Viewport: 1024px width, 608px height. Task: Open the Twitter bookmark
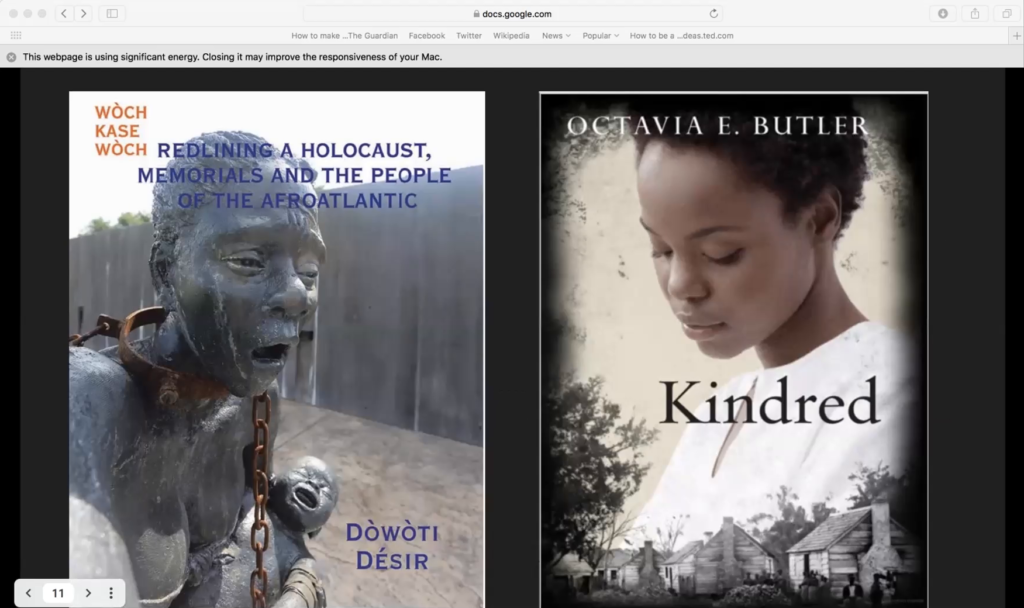pyautogui.click(x=469, y=35)
